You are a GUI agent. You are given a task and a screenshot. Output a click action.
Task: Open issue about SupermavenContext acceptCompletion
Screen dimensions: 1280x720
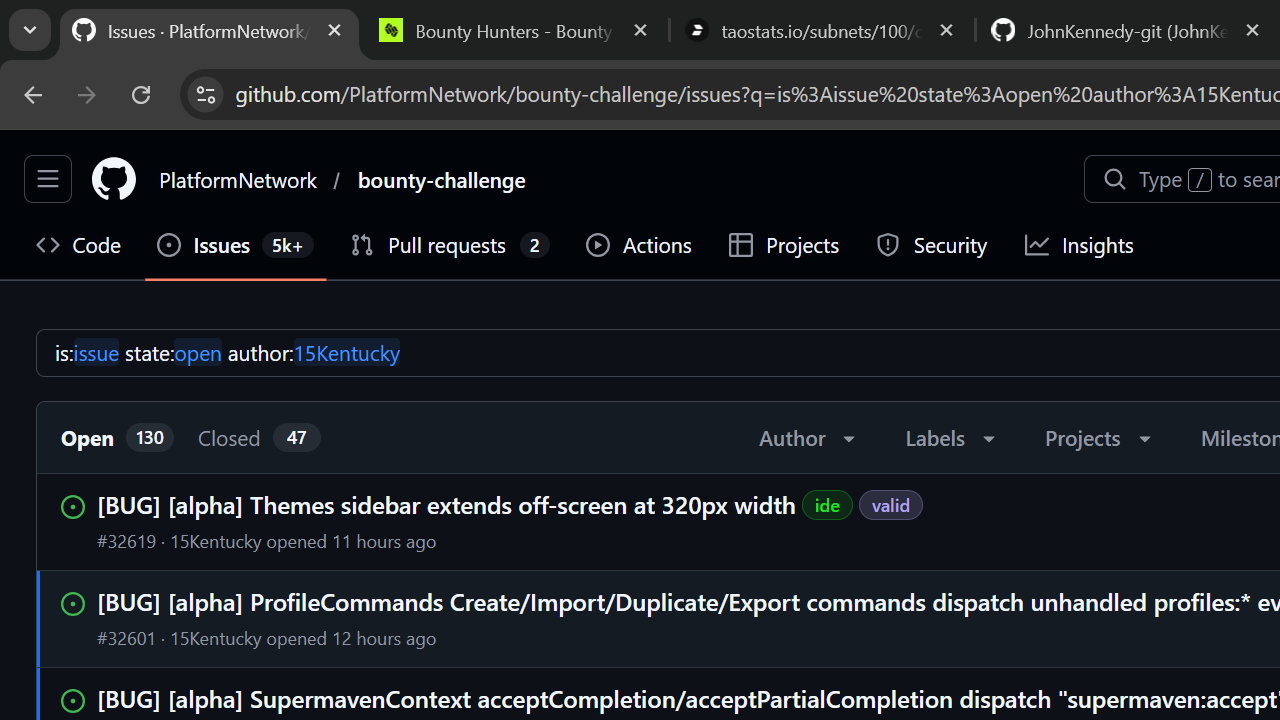pos(689,699)
